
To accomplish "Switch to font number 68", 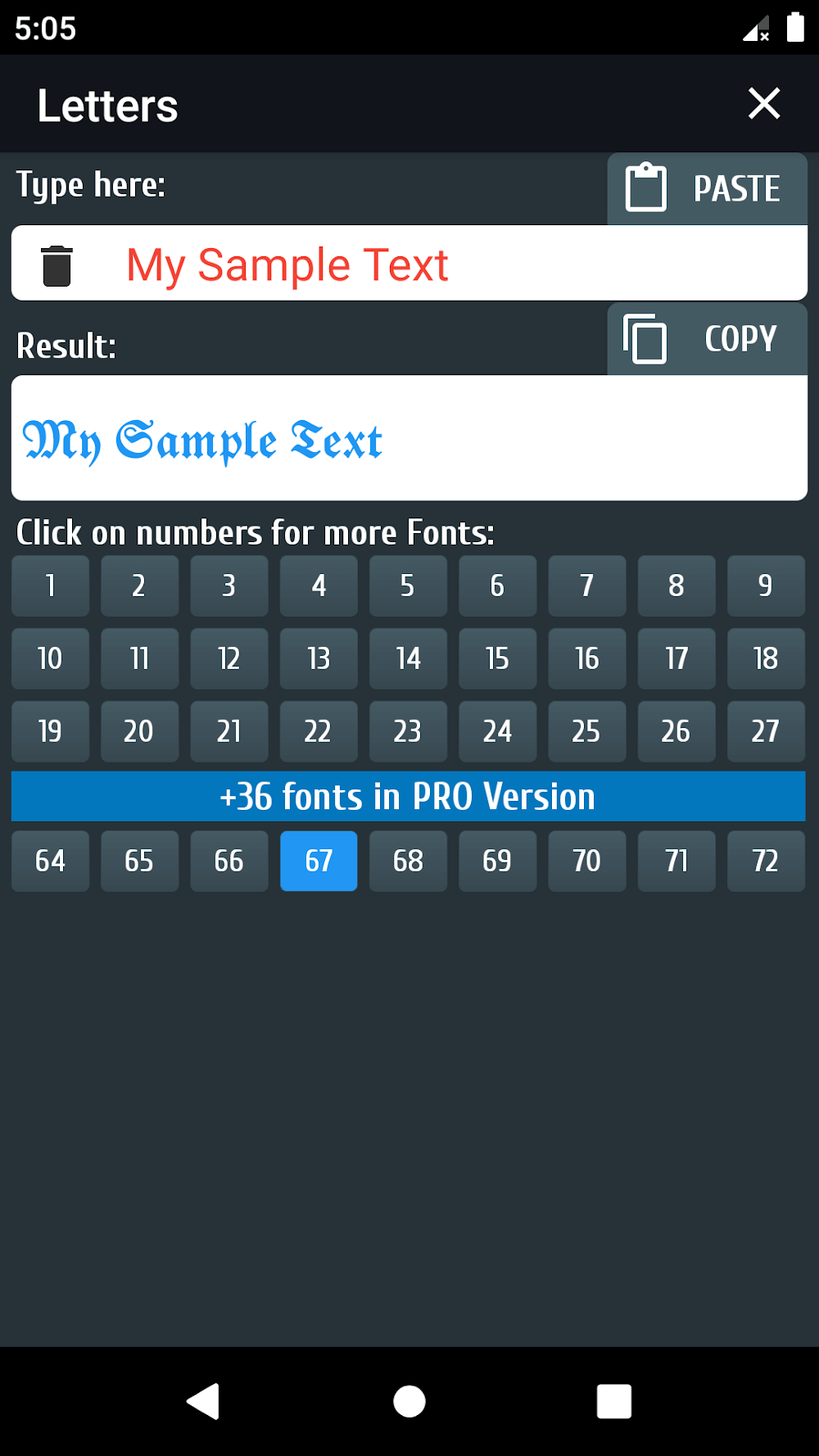I will [408, 861].
